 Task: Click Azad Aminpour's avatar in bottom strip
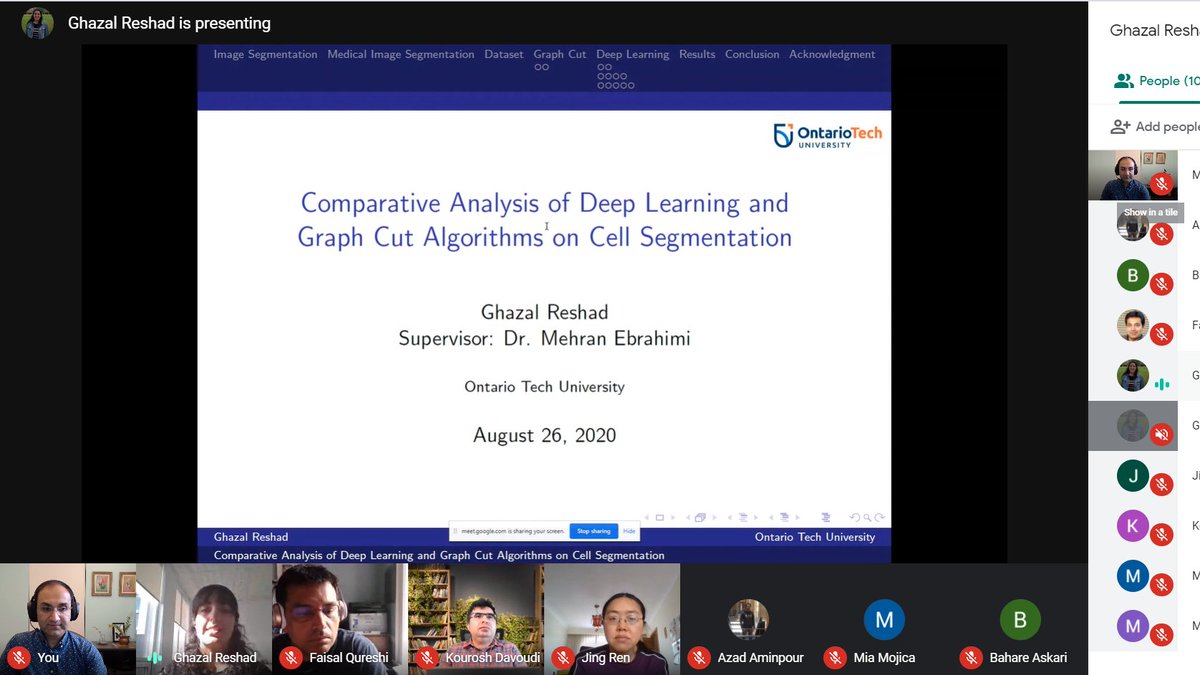click(x=748, y=620)
